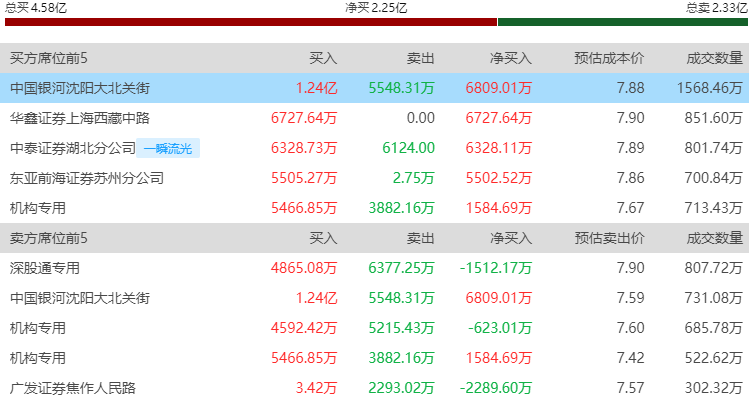Click the 总卖 2.33亿 label
Image resolution: width=750 pixels, height=400 pixels.
tap(717, 8)
